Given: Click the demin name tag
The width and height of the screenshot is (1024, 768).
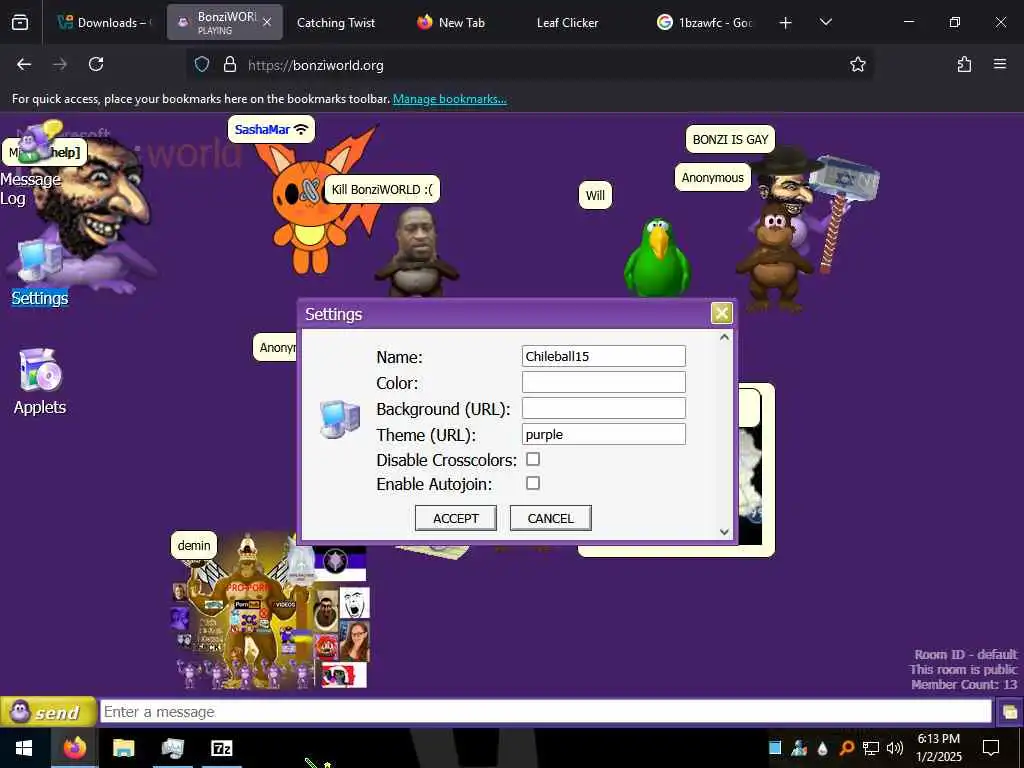Looking at the screenshot, I should click(194, 545).
